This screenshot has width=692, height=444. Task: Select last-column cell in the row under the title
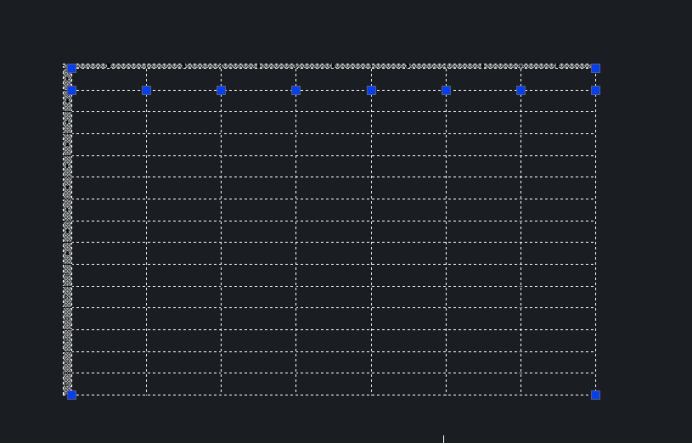[x=558, y=101]
